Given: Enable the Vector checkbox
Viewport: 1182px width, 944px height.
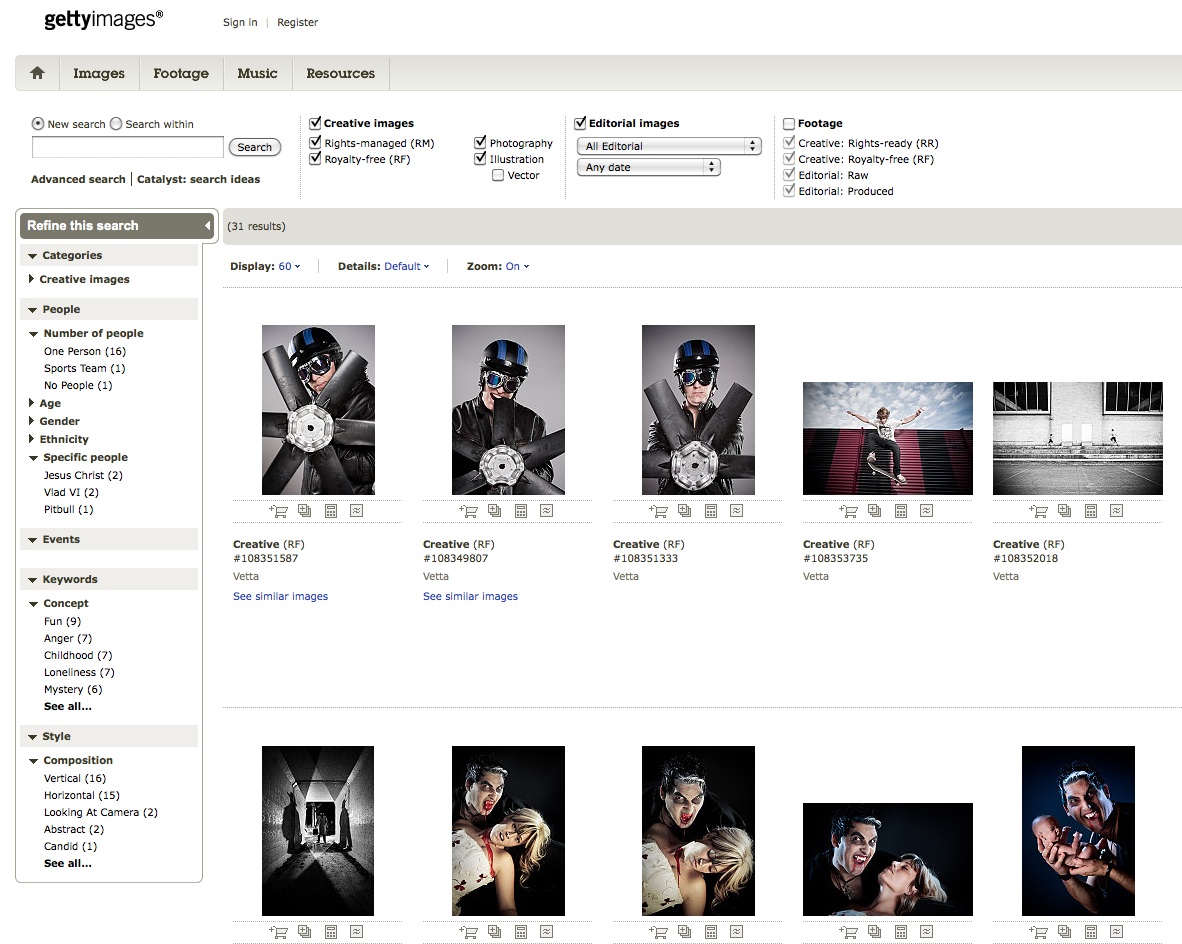Looking at the screenshot, I should tap(498, 176).
